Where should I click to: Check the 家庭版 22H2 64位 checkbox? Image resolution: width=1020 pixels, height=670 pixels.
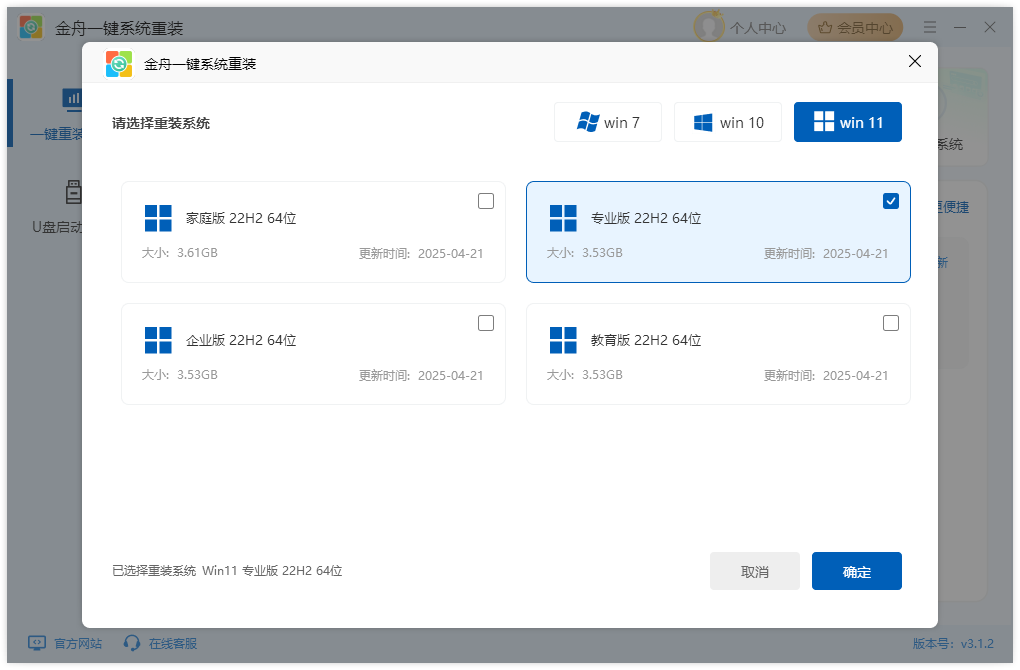[x=486, y=201]
